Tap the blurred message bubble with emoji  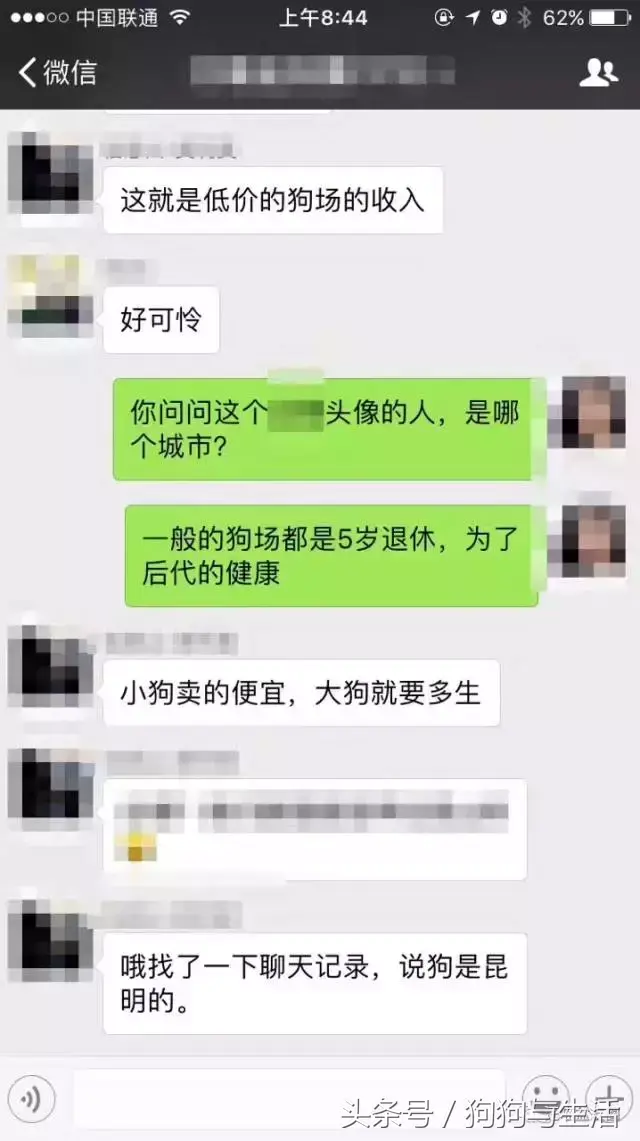coord(315,830)
